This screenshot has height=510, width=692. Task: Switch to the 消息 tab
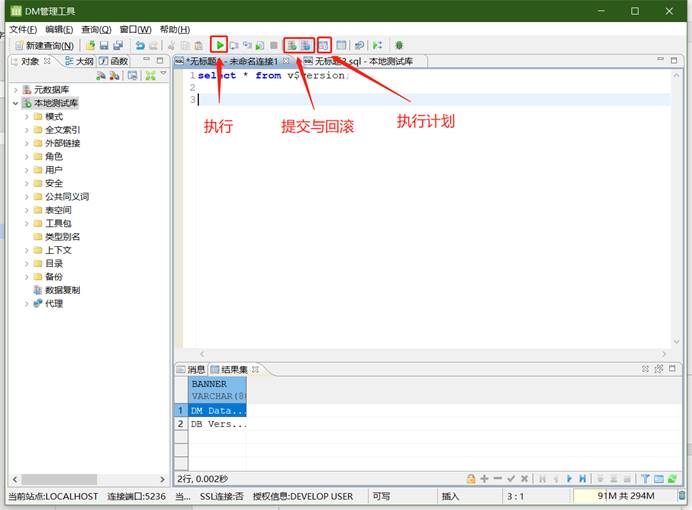[x=191, y=369]
